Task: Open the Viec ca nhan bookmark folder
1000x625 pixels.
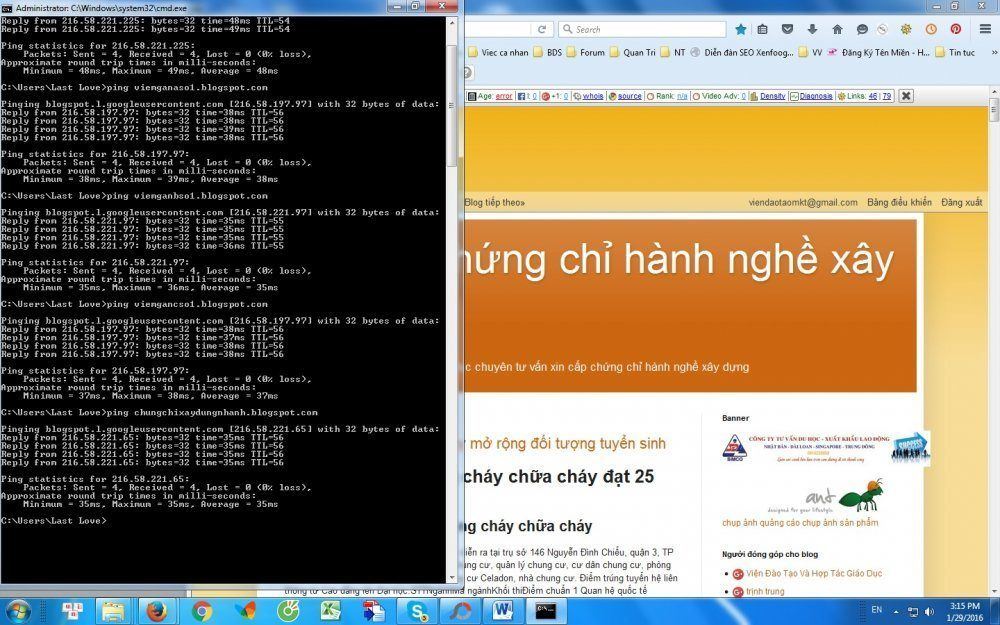Action: click(x=499, y=52)
